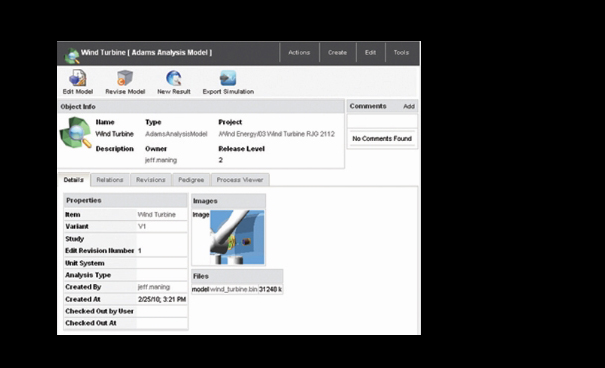Open the Create menu

pyautogui.click(x=337, y=52)
